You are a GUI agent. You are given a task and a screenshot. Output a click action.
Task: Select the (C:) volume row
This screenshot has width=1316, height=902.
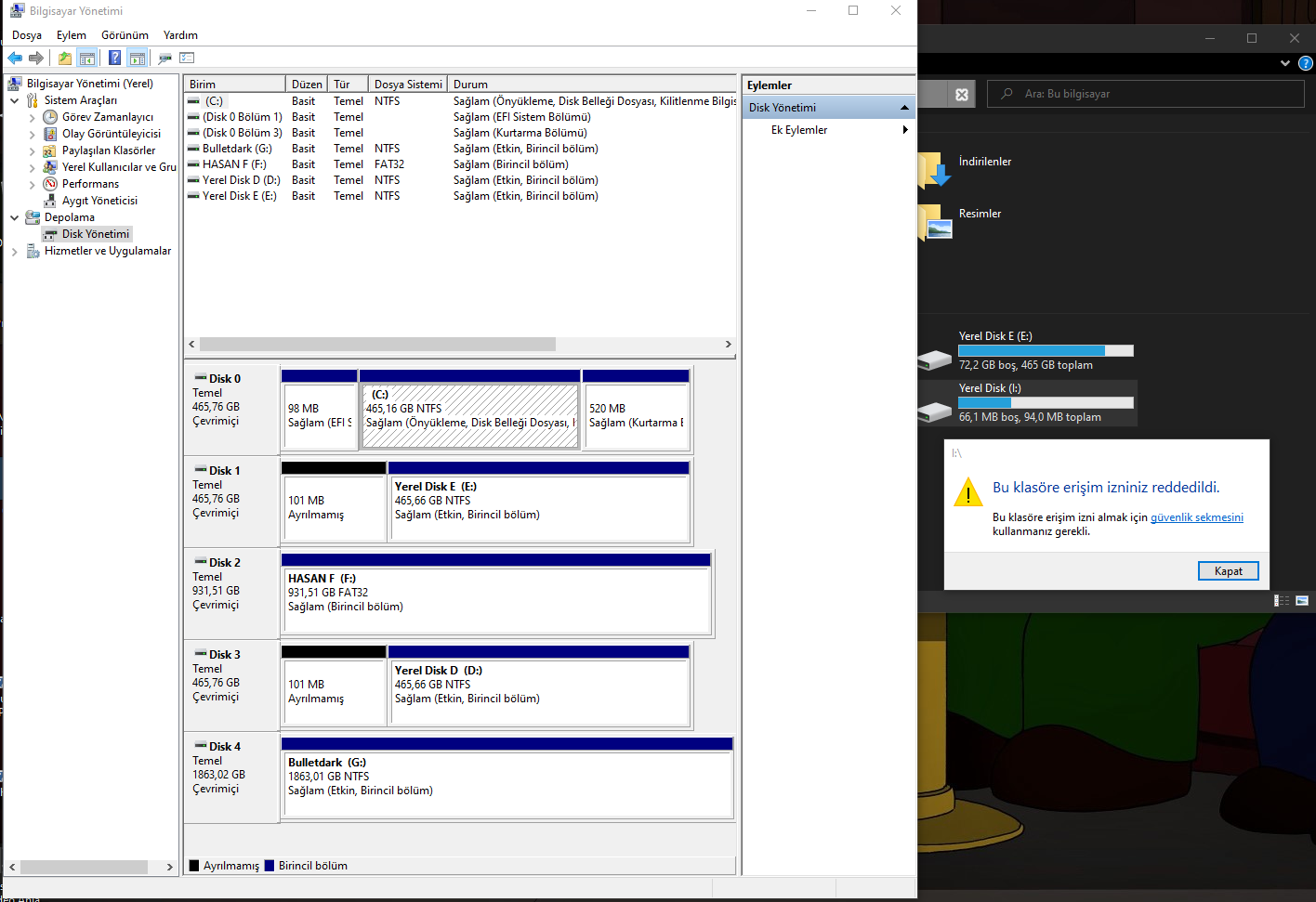pyautogui.click(x=460, y=101)
